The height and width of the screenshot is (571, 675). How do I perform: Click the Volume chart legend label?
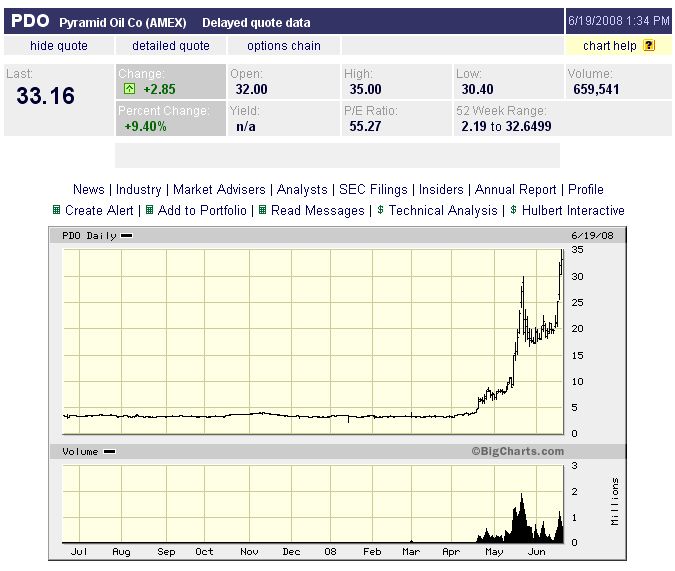[x=80, y=452]
